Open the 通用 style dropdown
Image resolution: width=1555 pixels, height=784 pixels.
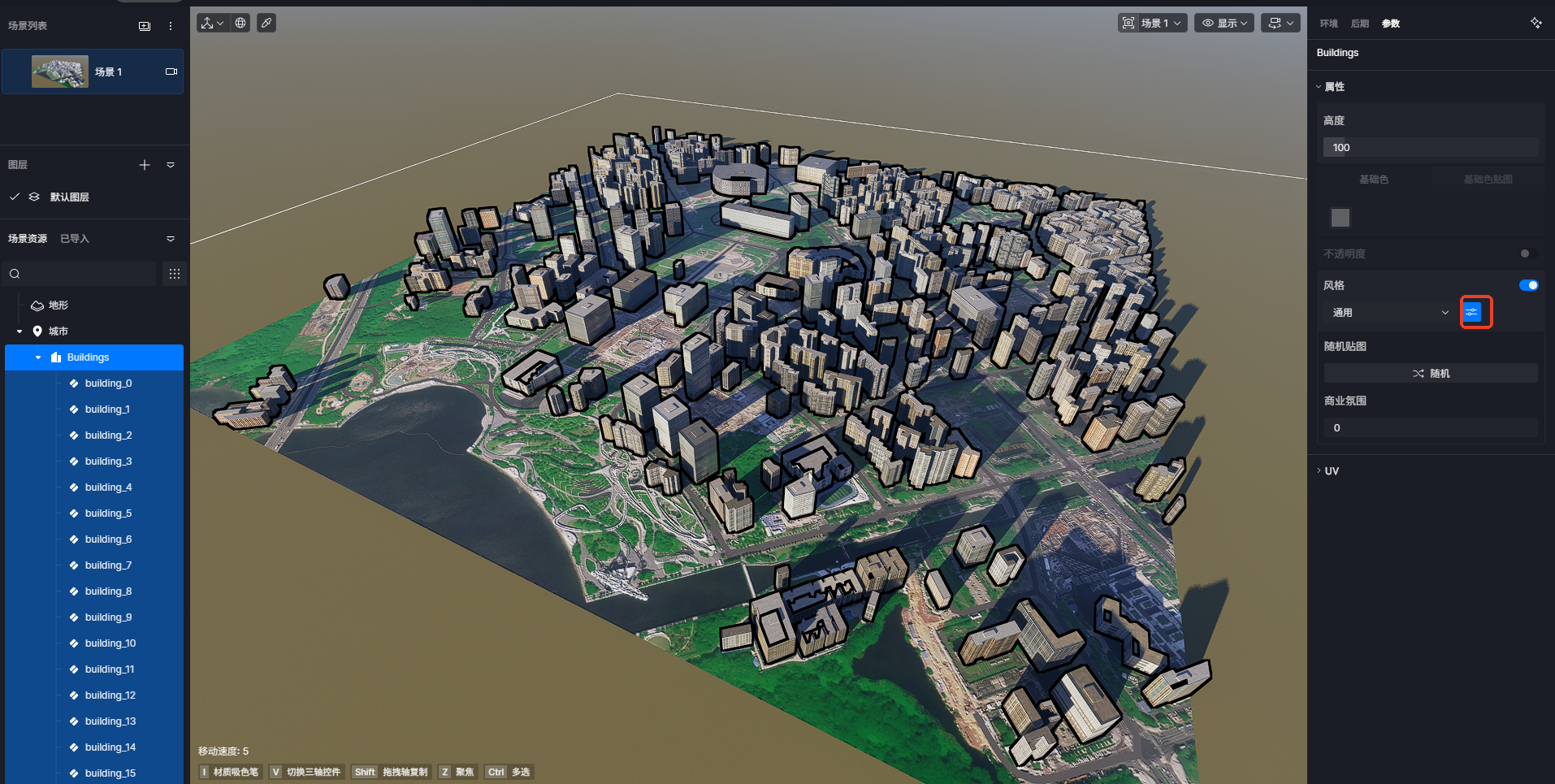click(1389, 313)
